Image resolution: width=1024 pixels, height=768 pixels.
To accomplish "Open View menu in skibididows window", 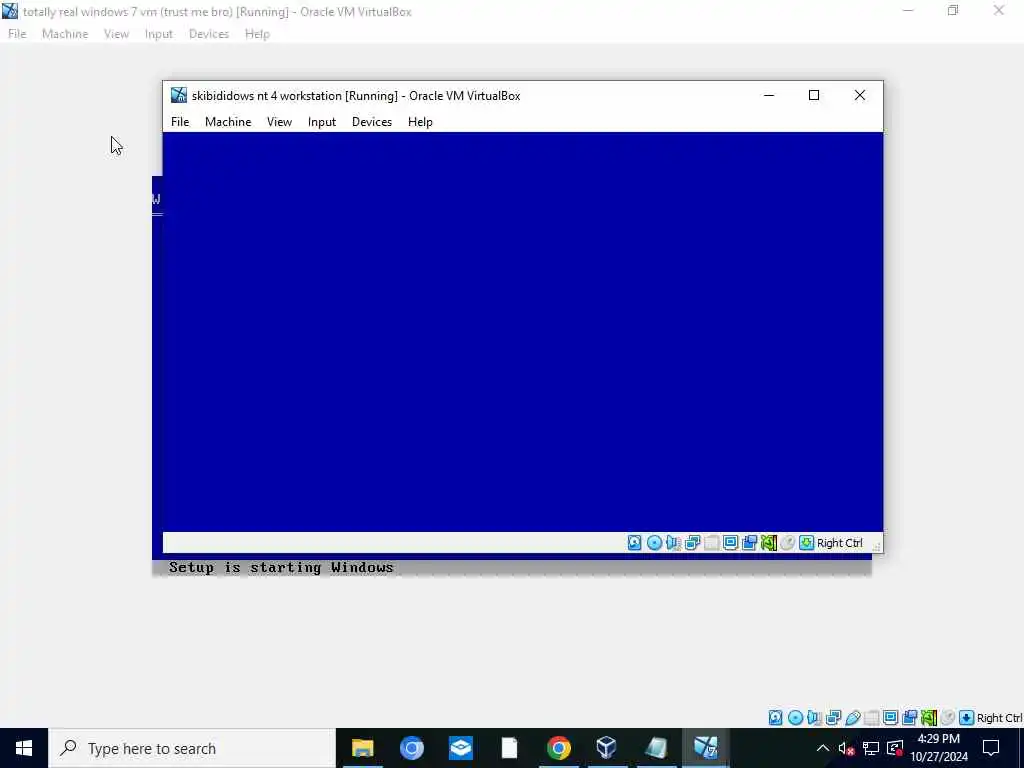I will (x=280, y=122).
